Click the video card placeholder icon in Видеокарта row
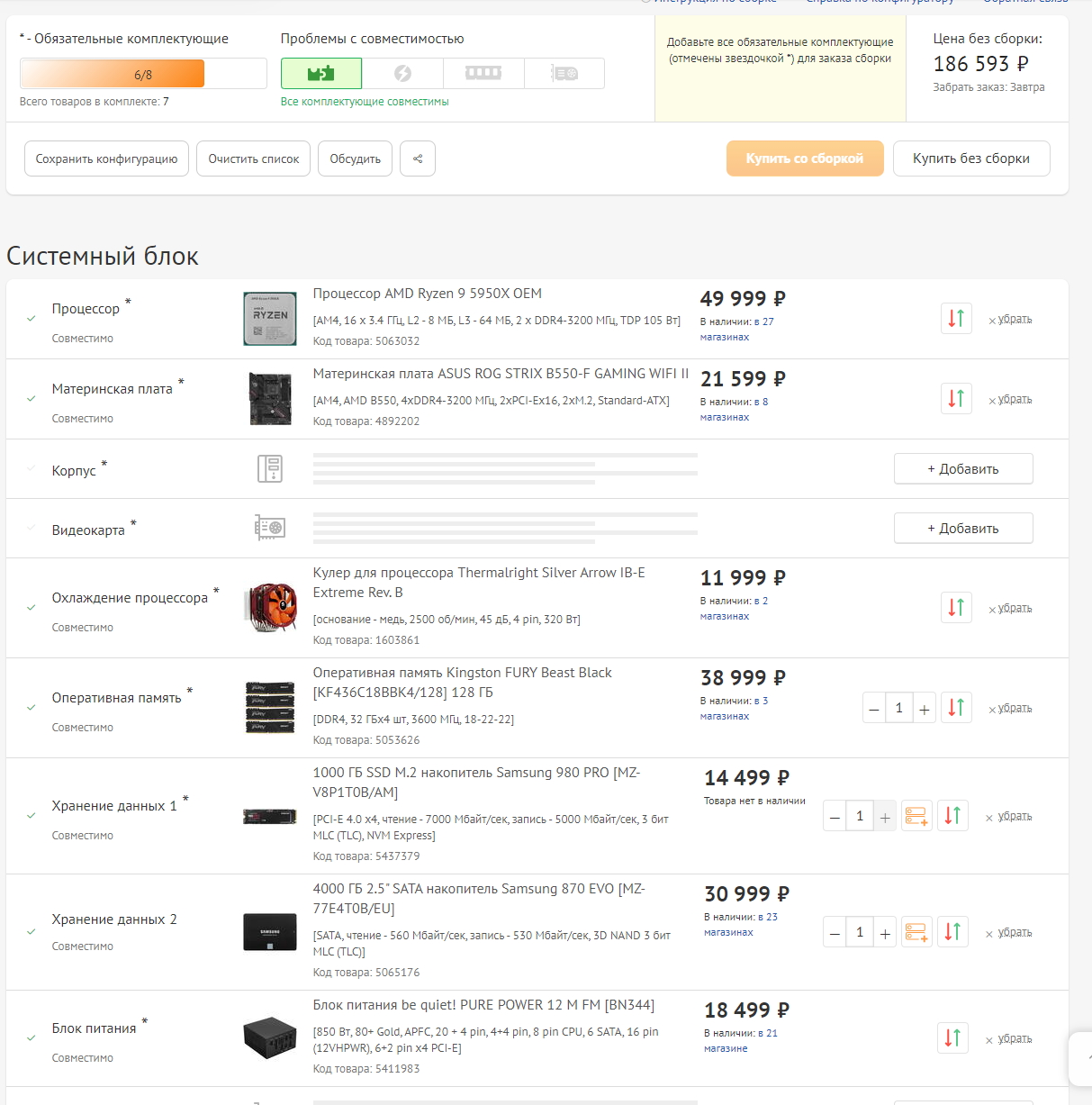The image size is (1092, 1105). tap(270, 528)
